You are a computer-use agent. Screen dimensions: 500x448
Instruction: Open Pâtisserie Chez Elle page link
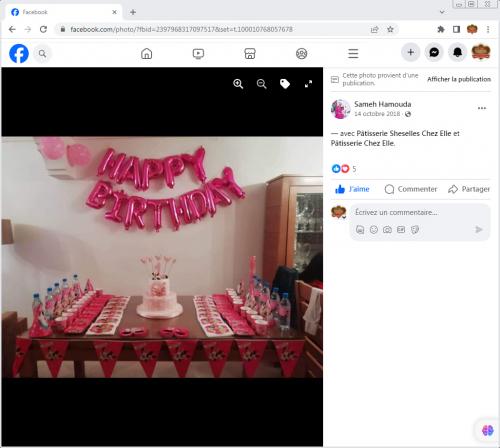pyautogui.click(x=363, y=143)
